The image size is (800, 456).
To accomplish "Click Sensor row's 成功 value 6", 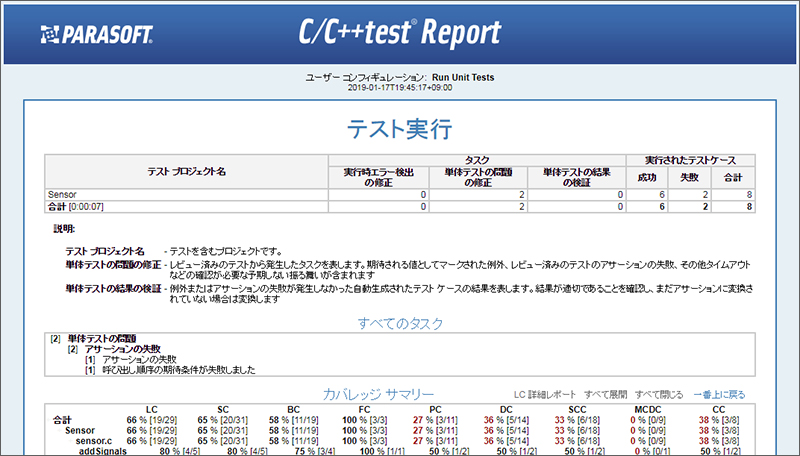I will [x=662, y=194].
